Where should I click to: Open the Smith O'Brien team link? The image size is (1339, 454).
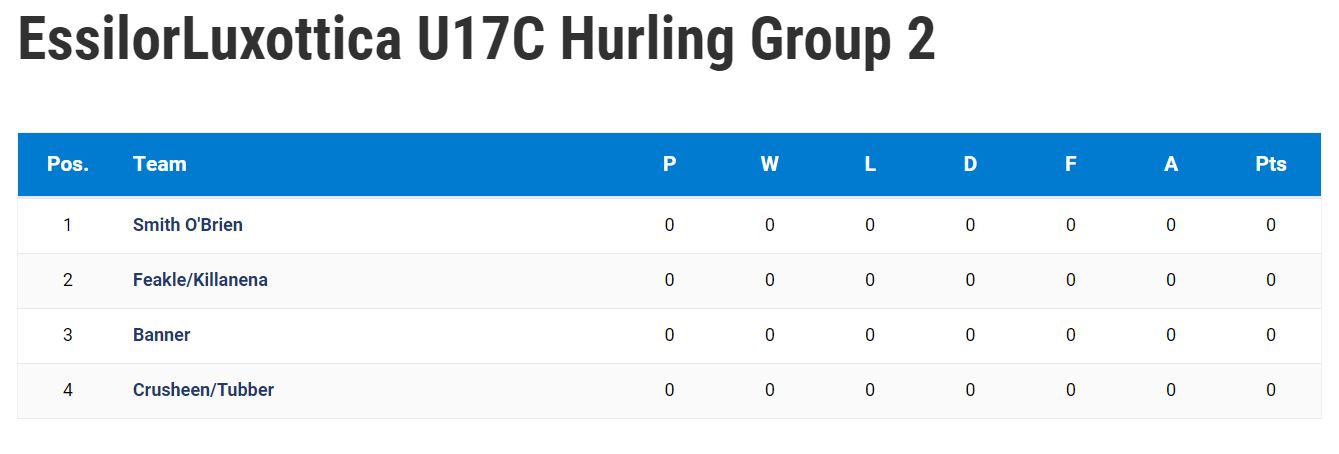[x=188, y=225]
